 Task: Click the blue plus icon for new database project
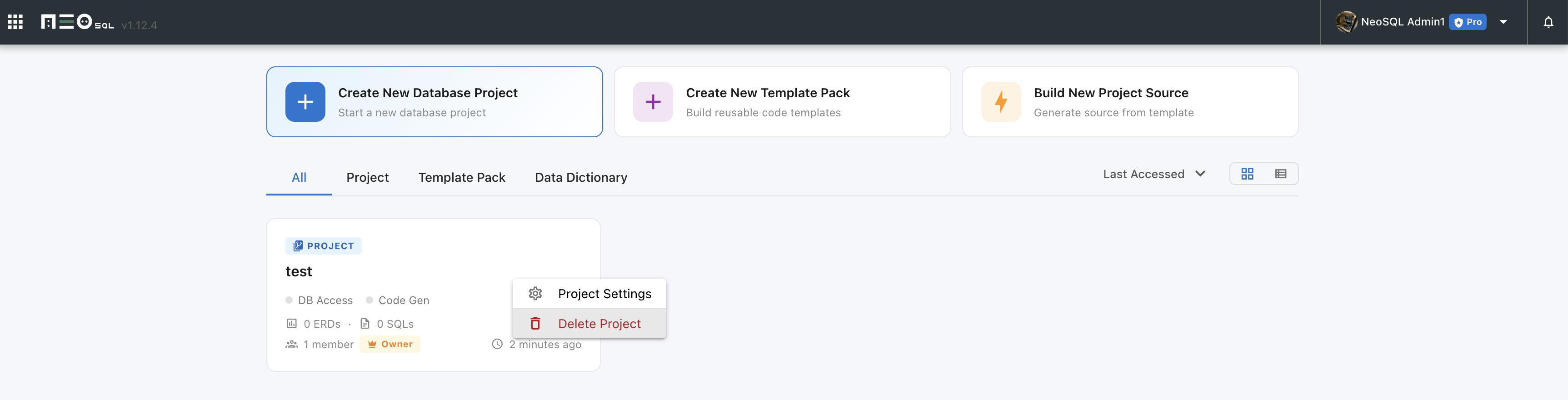pos(305,102)
